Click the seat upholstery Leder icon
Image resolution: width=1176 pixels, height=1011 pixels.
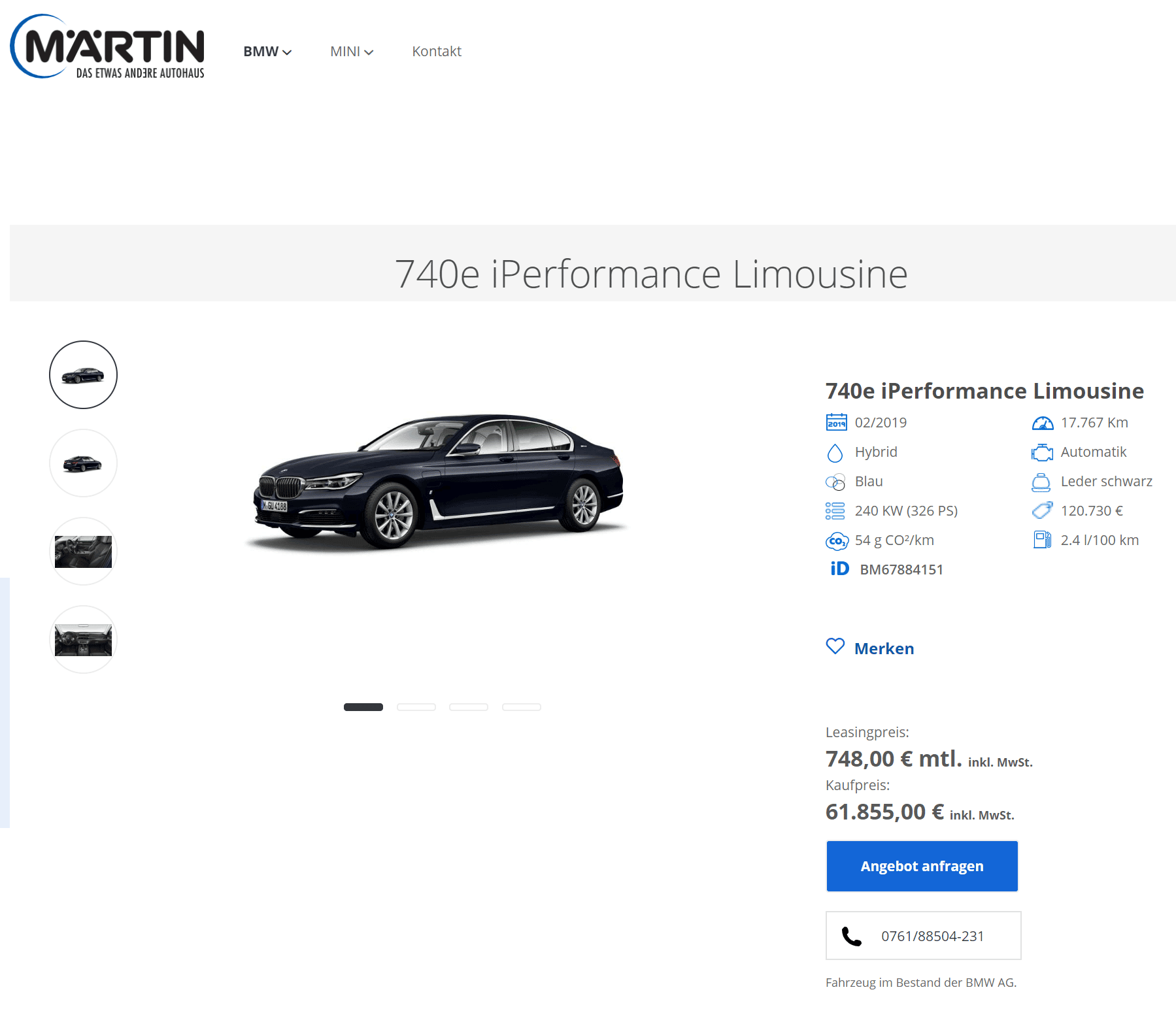click(1041, 482)
